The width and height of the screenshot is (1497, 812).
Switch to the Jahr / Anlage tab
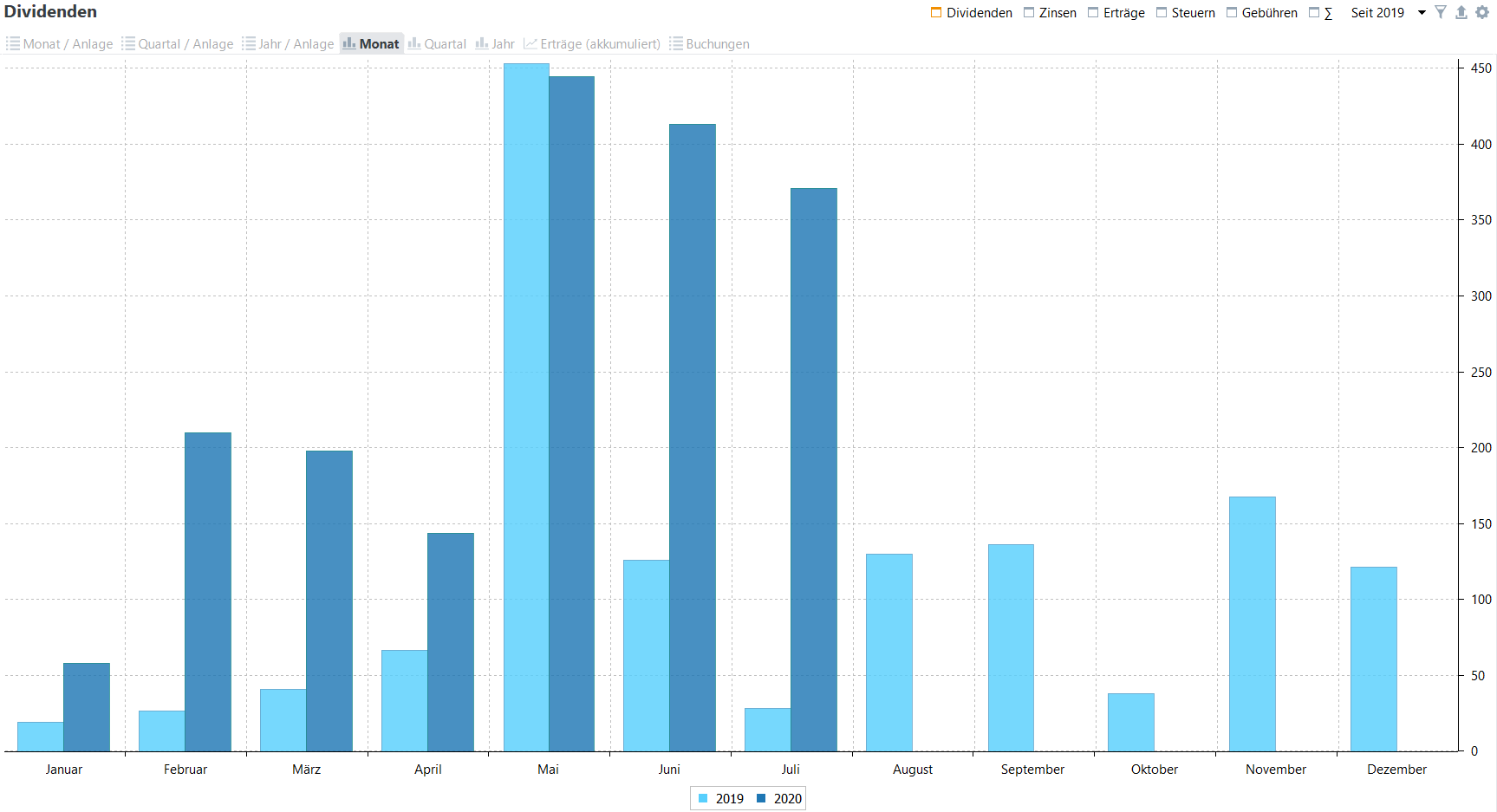click(288, 44)
